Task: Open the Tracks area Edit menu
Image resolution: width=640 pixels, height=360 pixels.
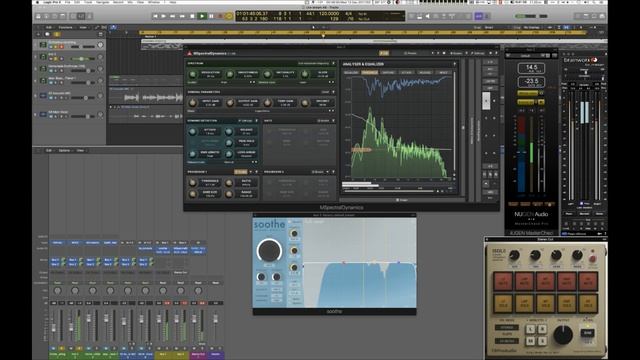Action: point(49,27)
